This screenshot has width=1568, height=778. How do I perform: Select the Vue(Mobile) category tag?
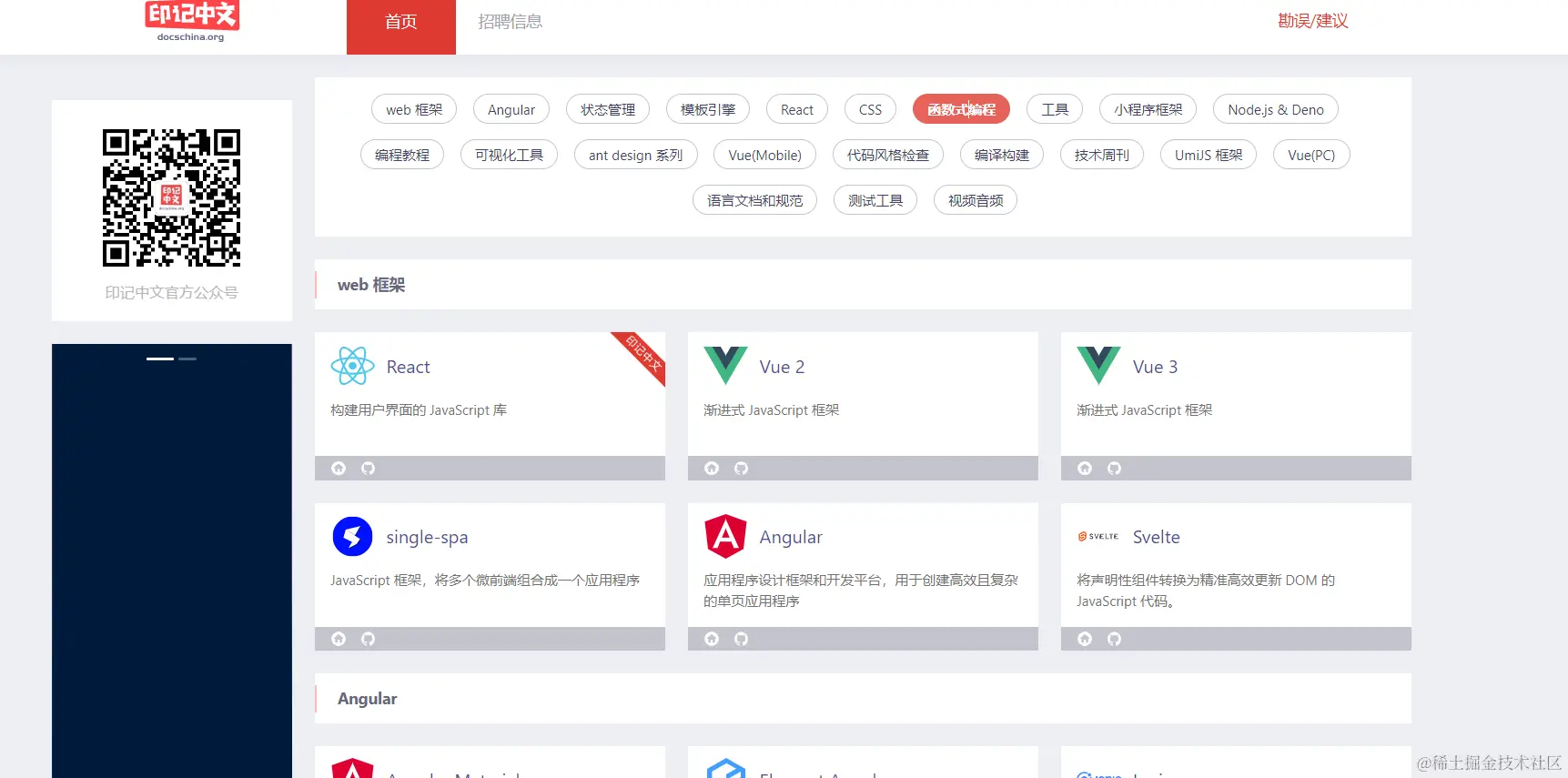coord(765,155)
